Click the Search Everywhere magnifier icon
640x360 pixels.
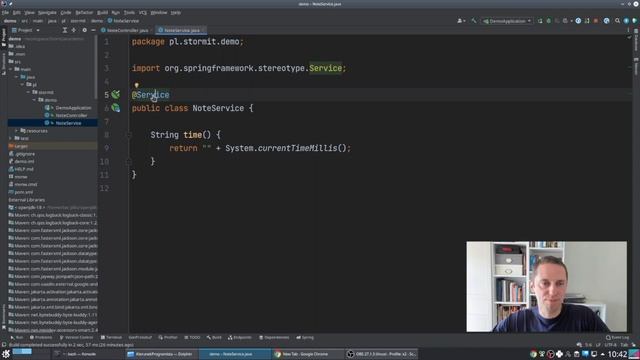click(x=617, y=21)
